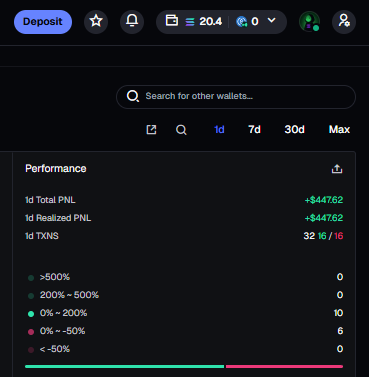
Task: Click the 200% ~ 500% distribution row
Action: (184, 295)
